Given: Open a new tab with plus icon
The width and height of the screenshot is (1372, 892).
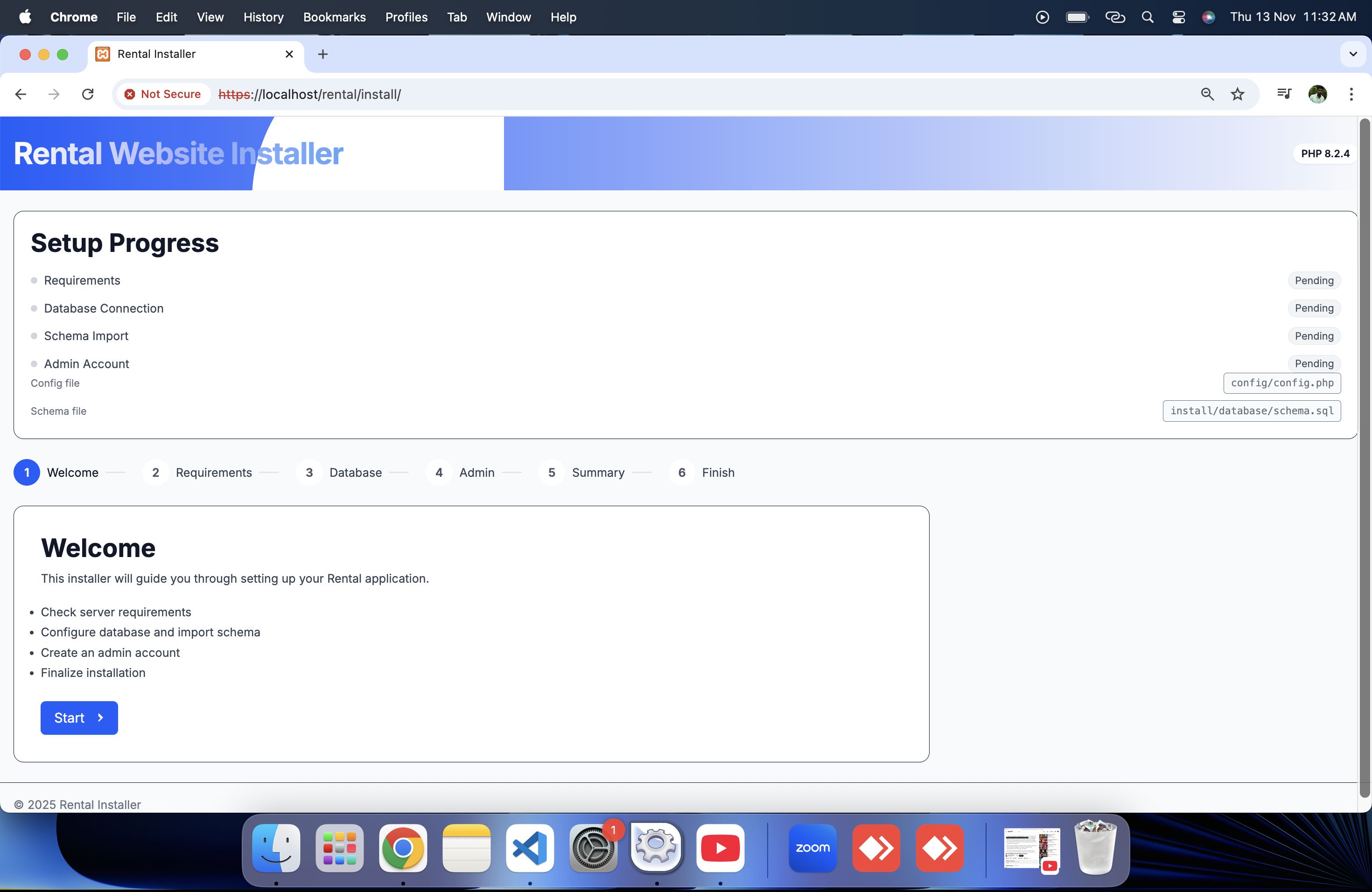Looking at the screenshot, I should [323, 54].
